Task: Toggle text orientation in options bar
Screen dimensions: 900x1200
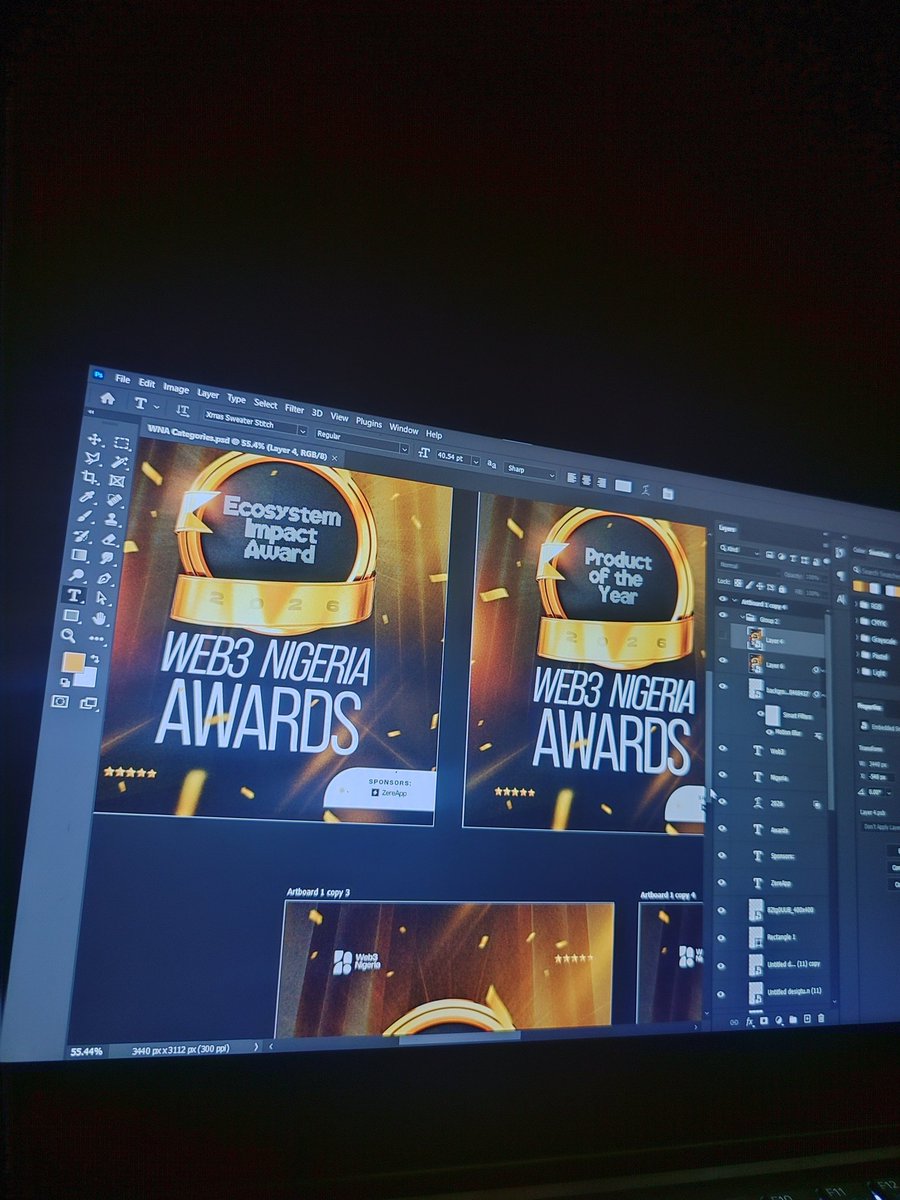Action: [183, 409]
